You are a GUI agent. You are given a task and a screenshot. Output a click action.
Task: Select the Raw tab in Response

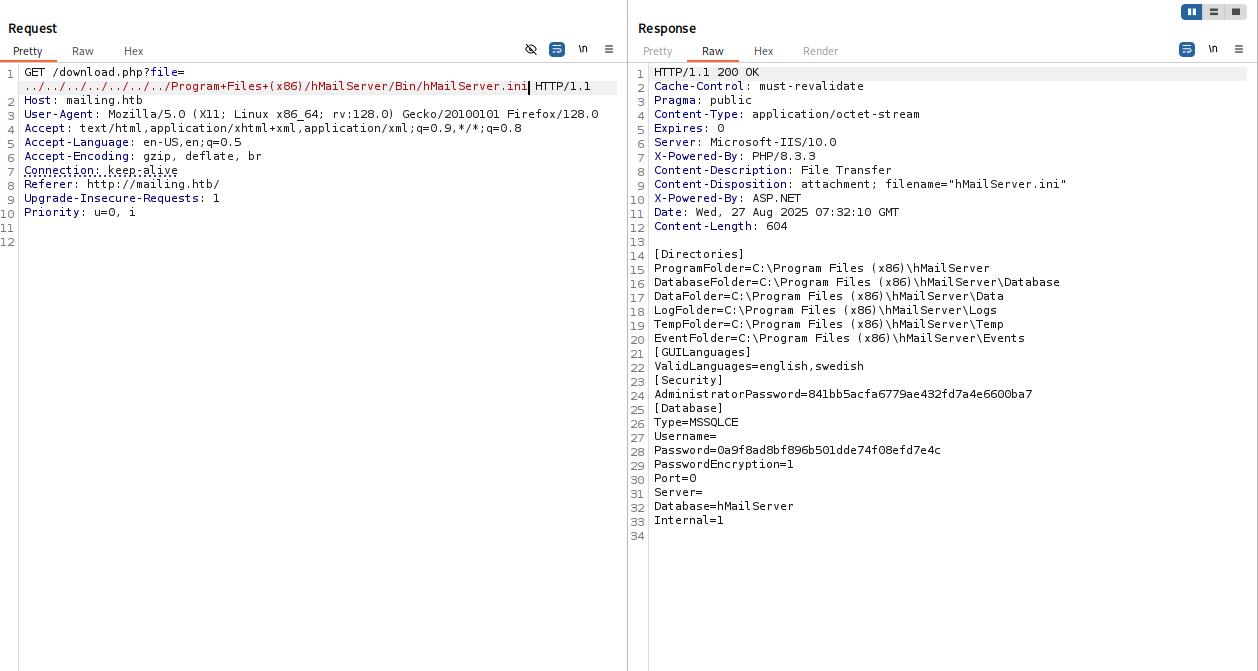tap(713, 51)
